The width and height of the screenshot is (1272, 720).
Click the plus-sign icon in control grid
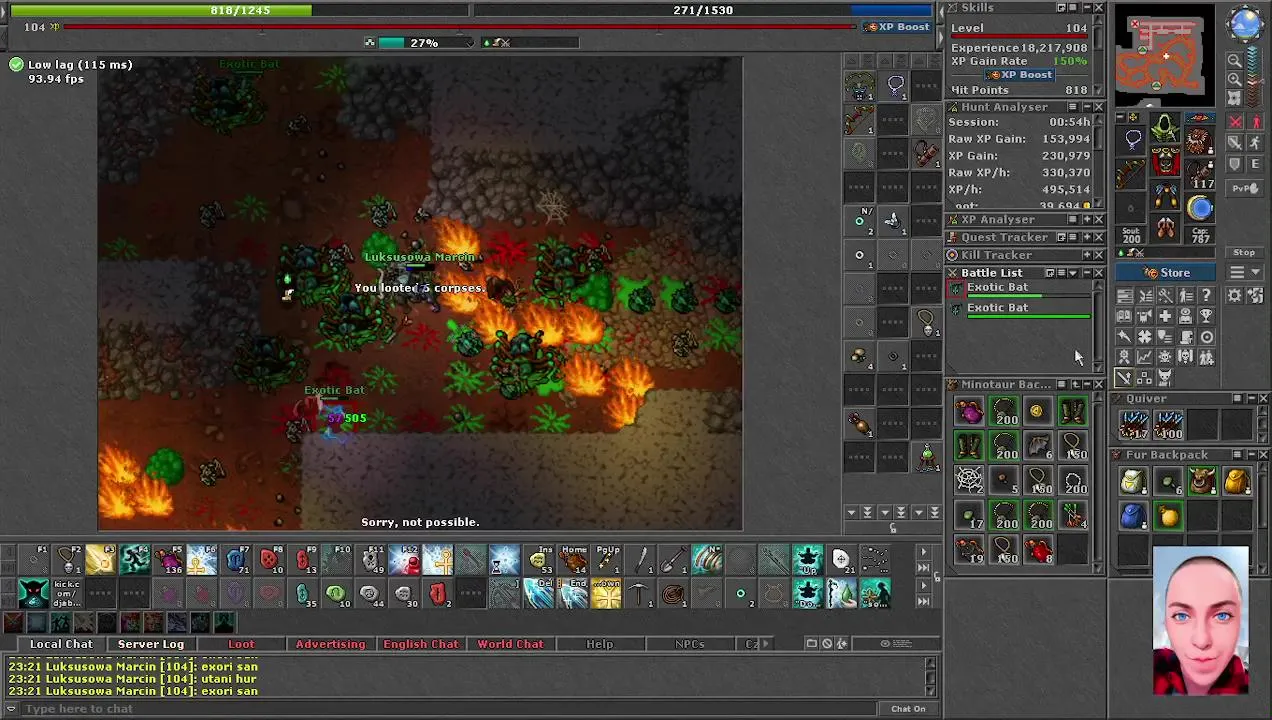pos(1166,316)
